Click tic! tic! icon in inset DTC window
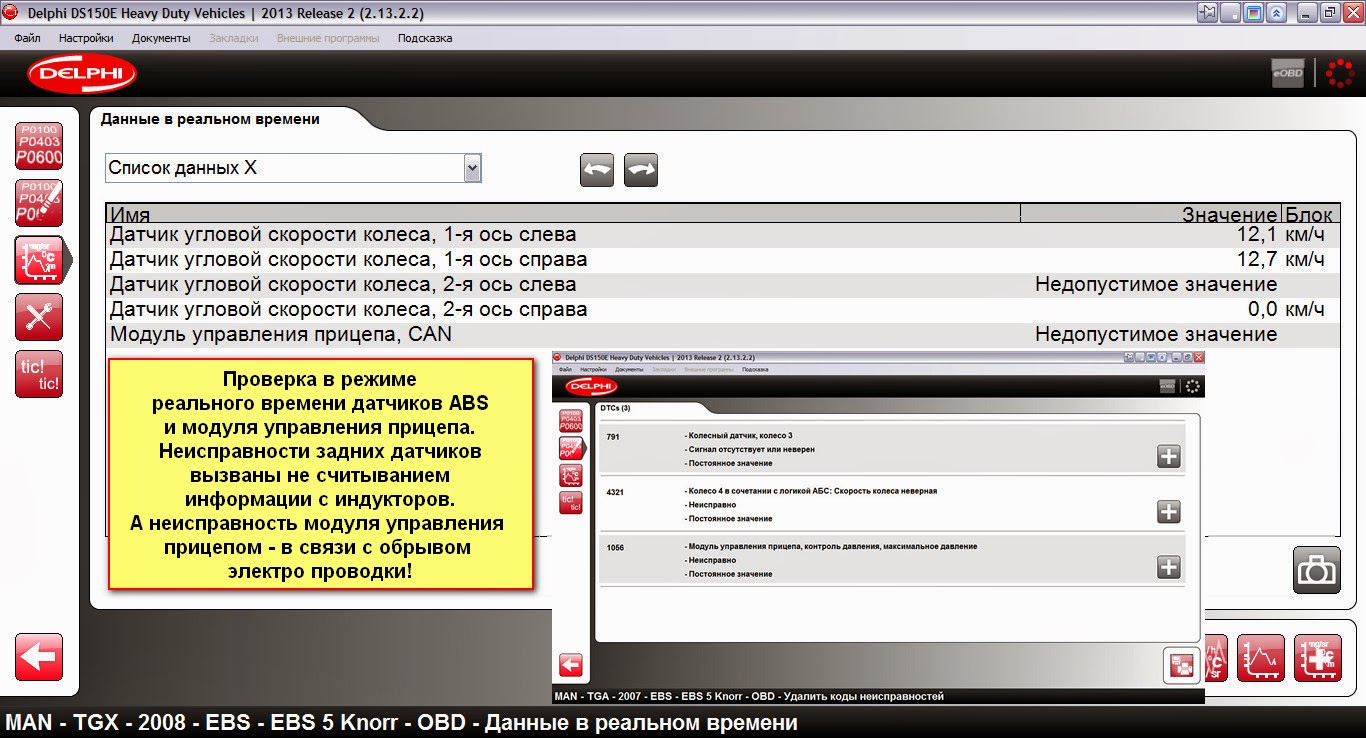The image size is (1366, 738). tap(570, 503)
